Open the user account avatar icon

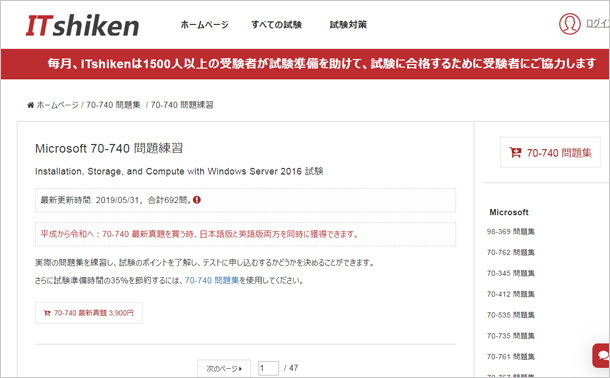click(x=570, y=24)
